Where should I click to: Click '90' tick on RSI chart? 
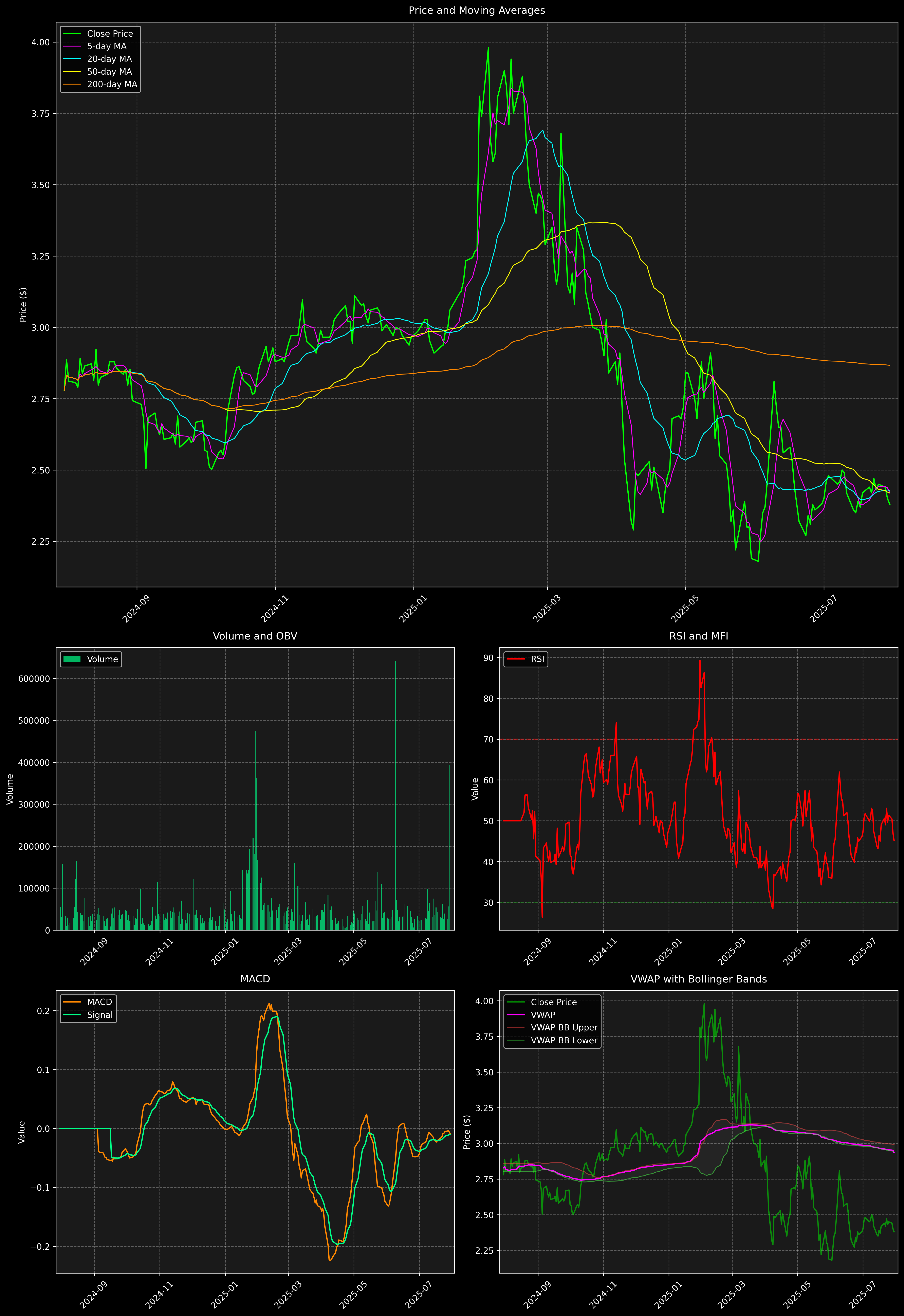pos(488,658)
